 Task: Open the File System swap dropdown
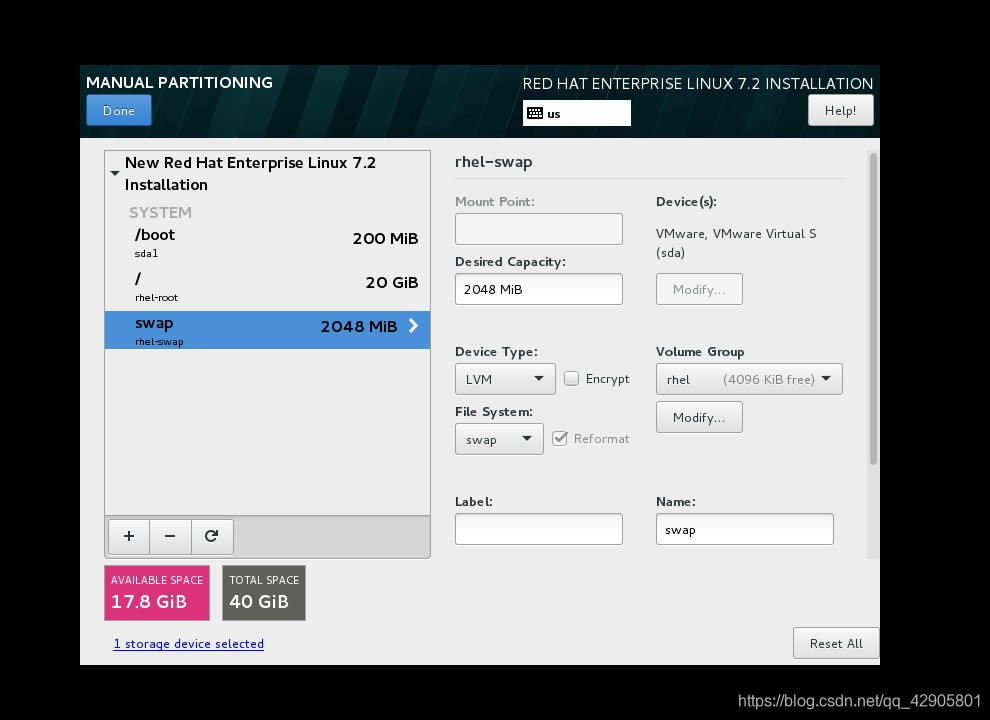coord(499,439)
